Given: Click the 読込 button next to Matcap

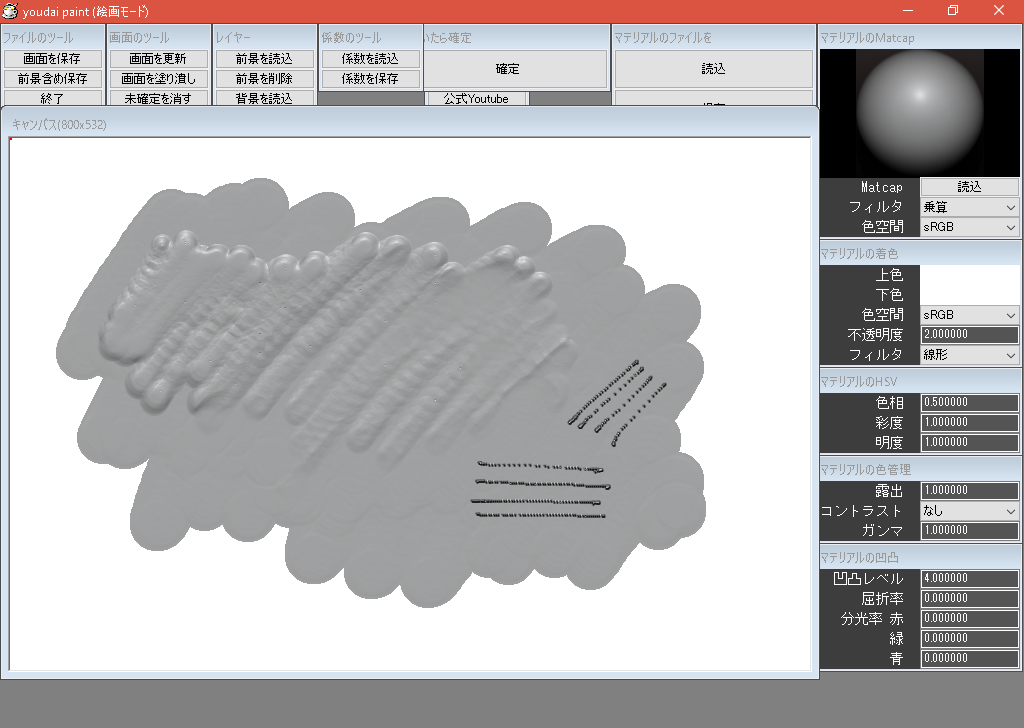Looking at the screenshot, I should coord(968,186).
